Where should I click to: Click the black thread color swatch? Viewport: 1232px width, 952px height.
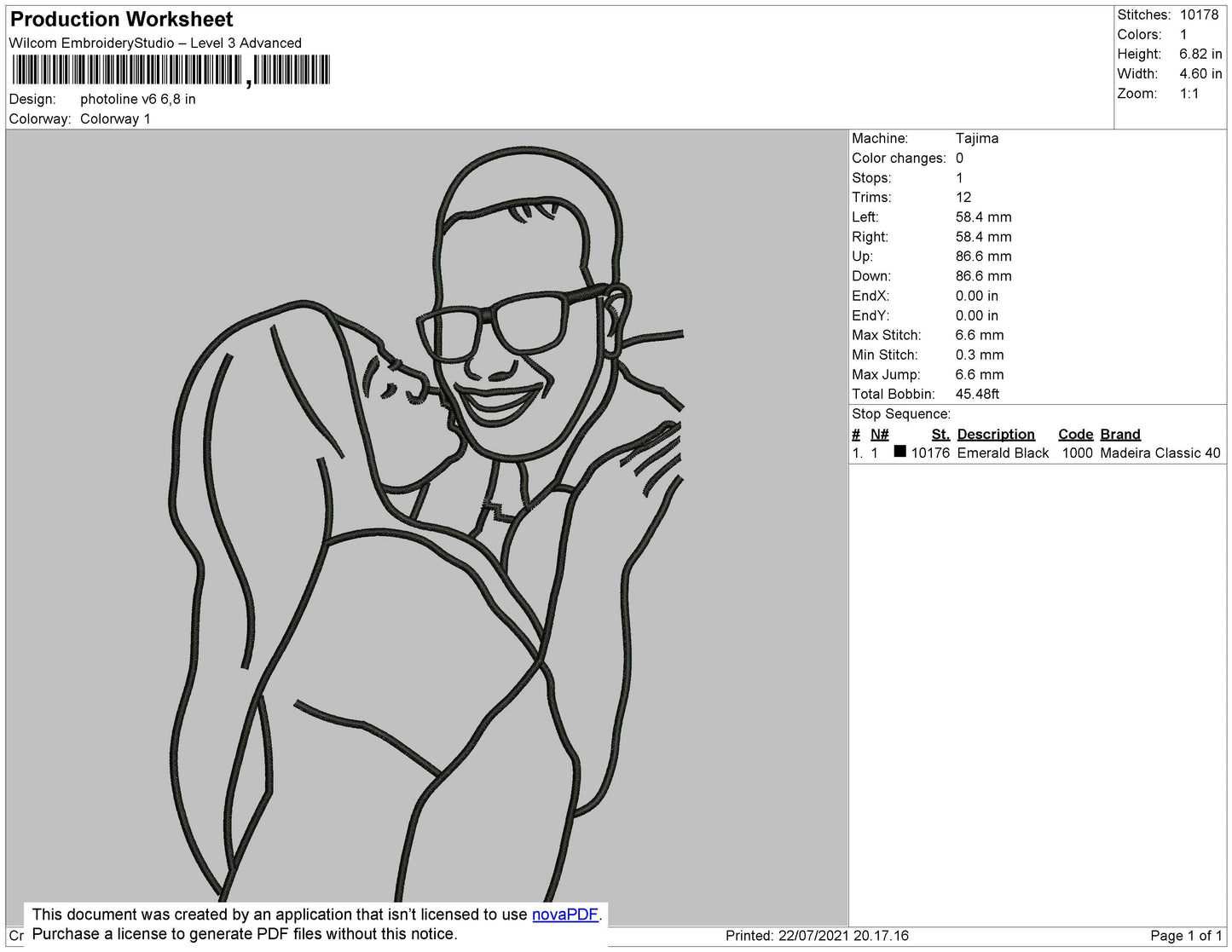899,452
